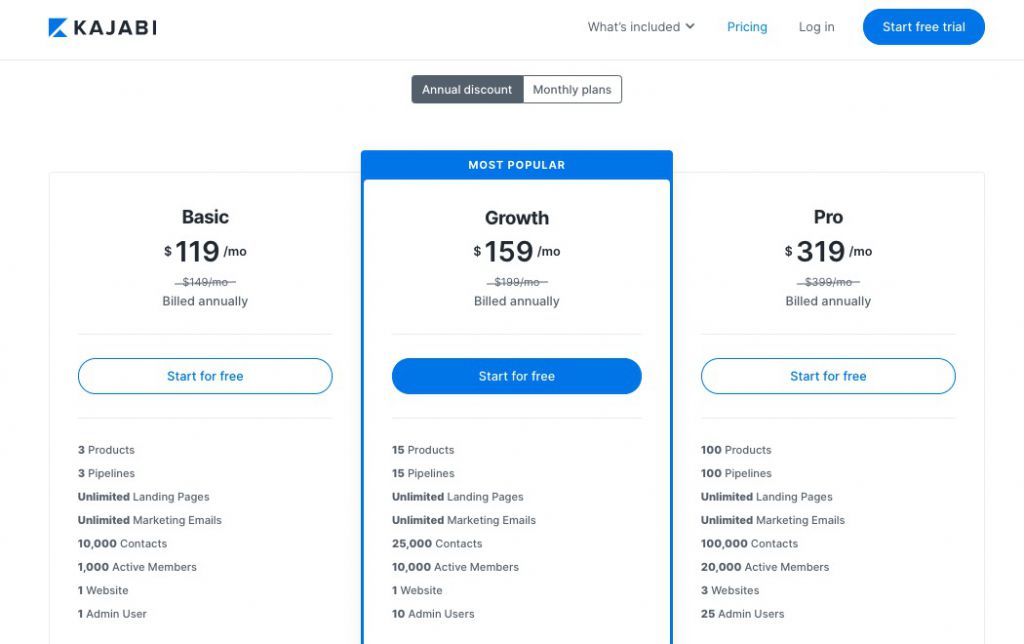Click the $159 /mo Growth price
The image size is (1024, 644).
517,251
